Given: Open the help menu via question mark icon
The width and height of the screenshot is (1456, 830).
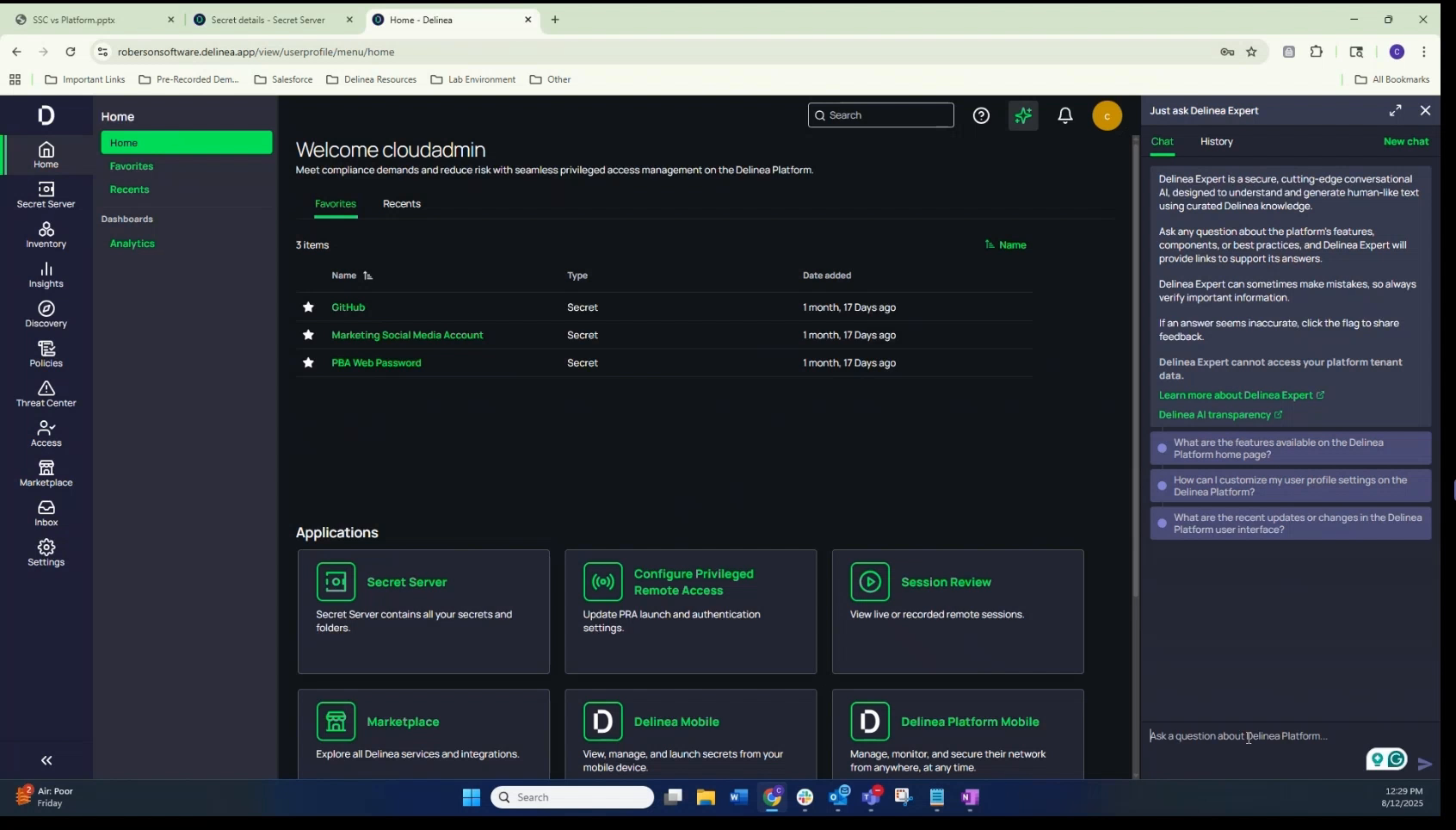Looking at the screenshot, I should click(981, 115).
